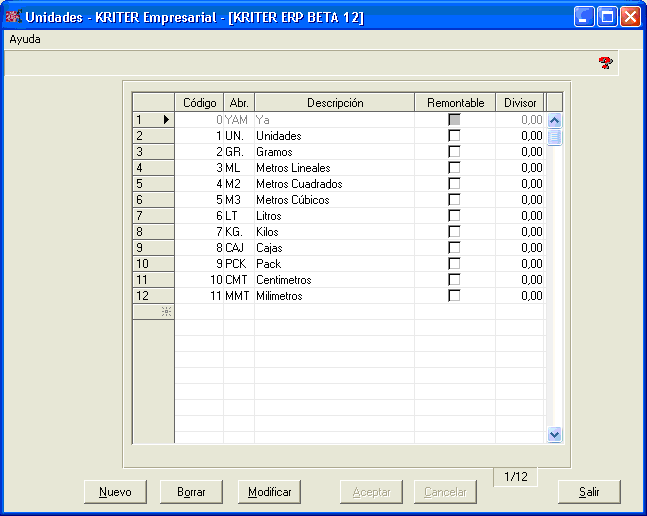Image resolution: width=647 pixels, height=516 pixels.
Task: Select row header number 5
Action: pyautogui.click(x=153, y=184)
